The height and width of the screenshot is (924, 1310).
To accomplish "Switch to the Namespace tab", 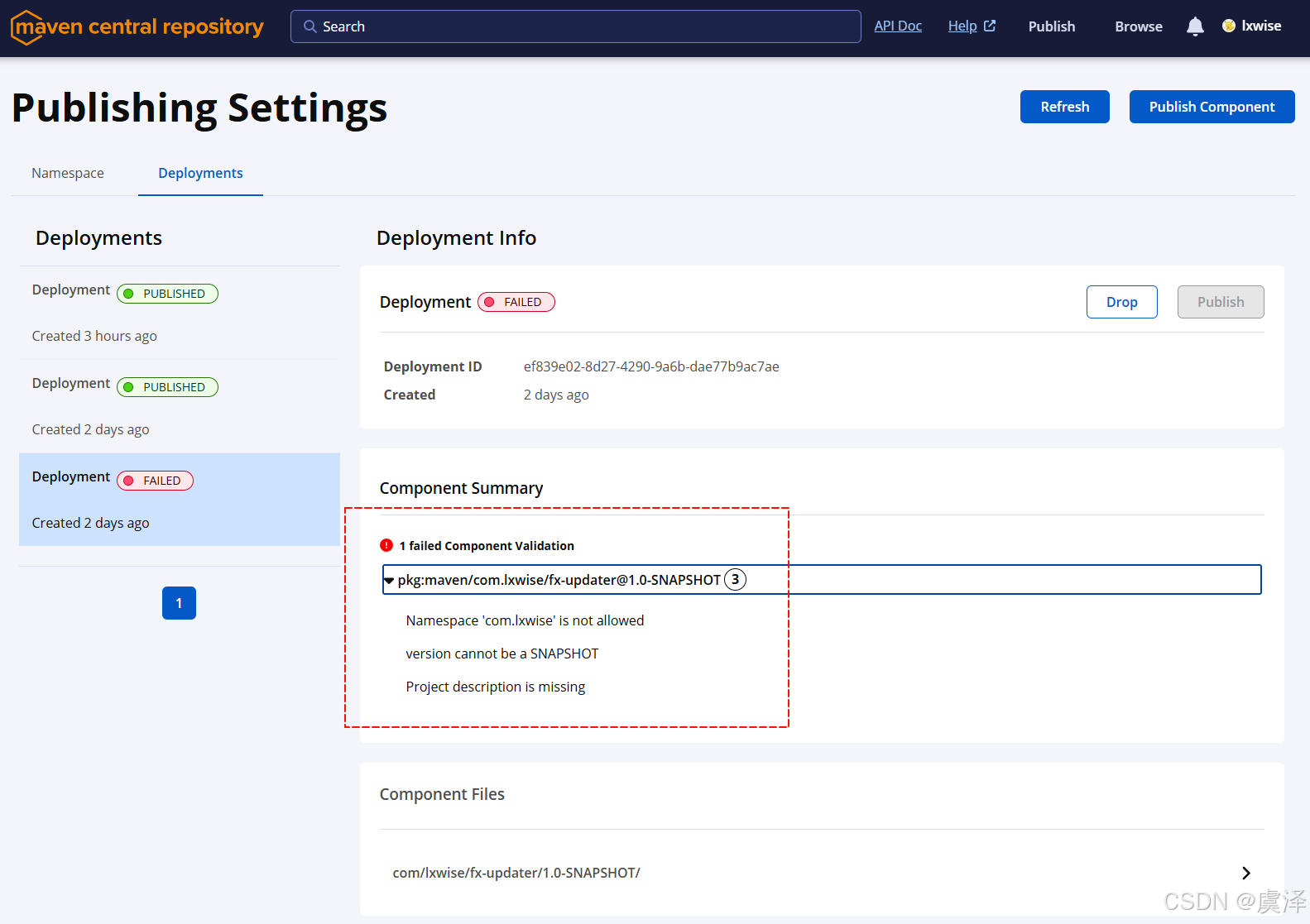I will click(x=68, y=173).
